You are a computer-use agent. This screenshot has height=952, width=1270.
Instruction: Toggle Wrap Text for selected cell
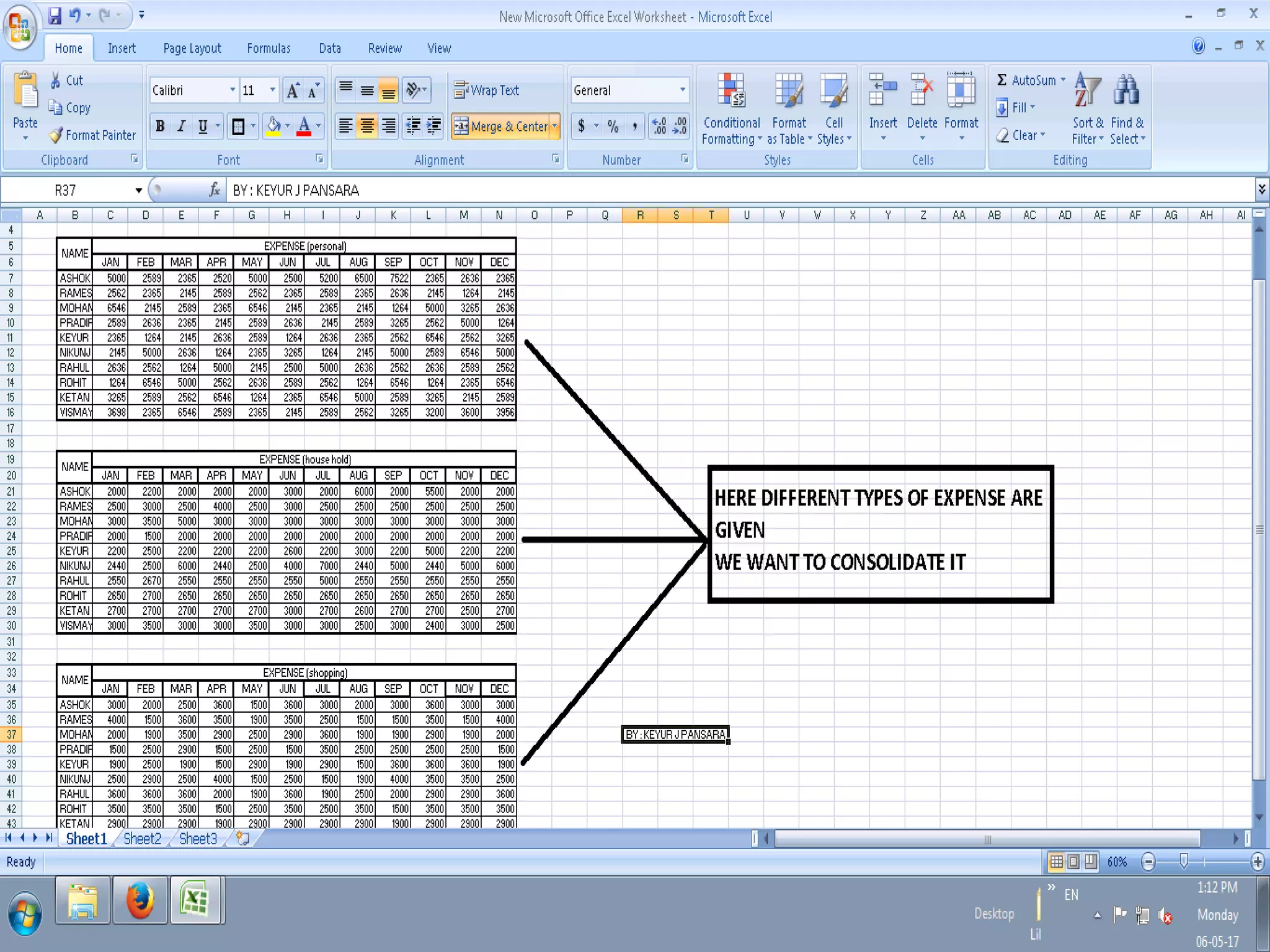[x=487, y=90]
